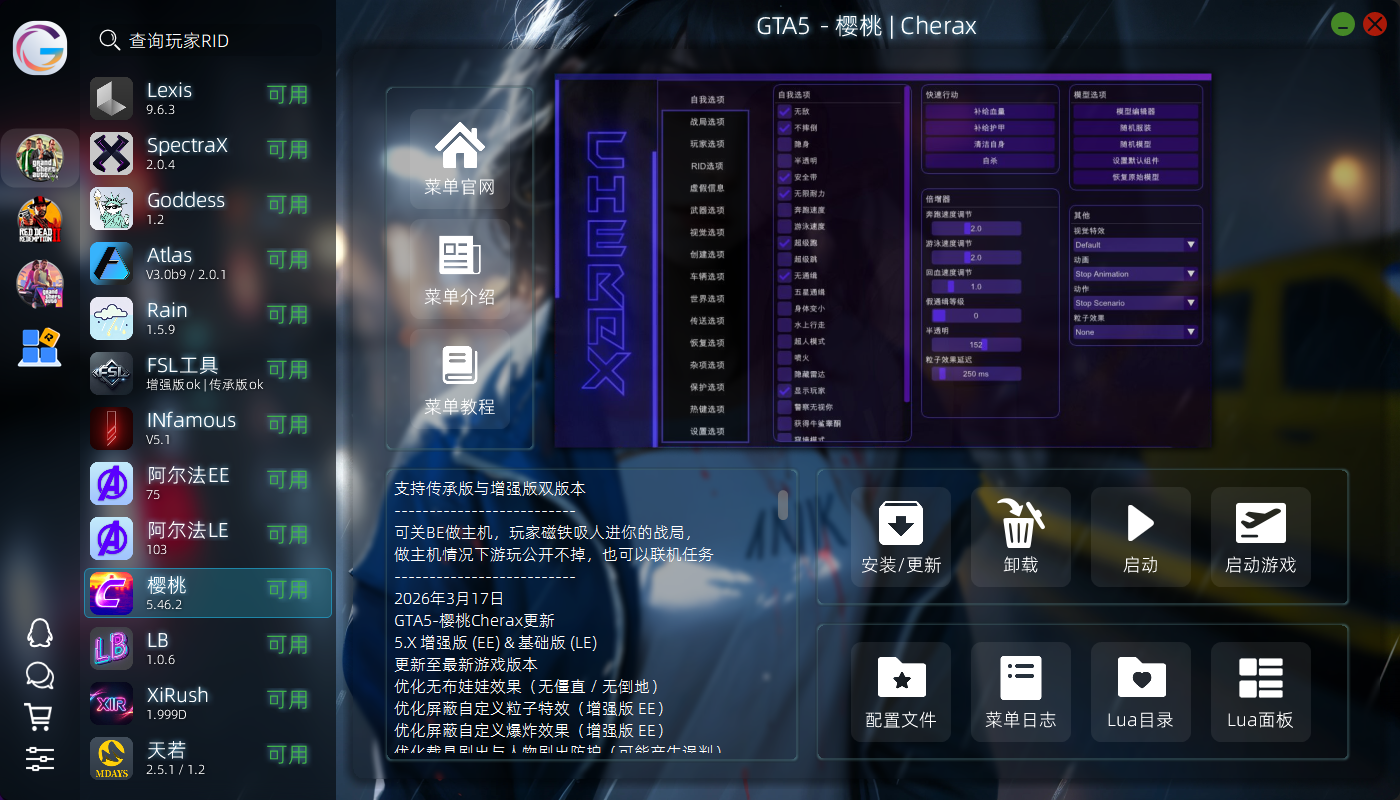1400x800 pixels.
Task: Open the Red Dead Redemption II game section
Action: [40, 221]
